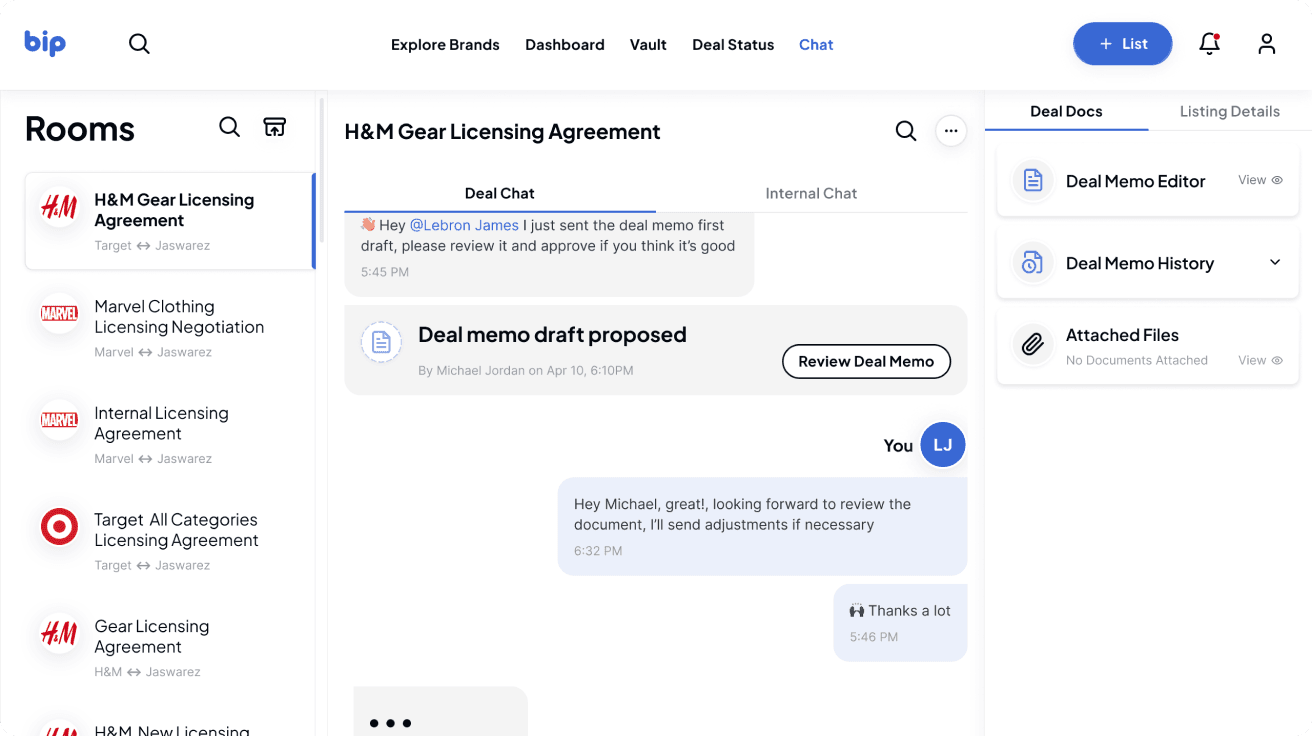Open the chat more options ellipsis

[951, 131]
